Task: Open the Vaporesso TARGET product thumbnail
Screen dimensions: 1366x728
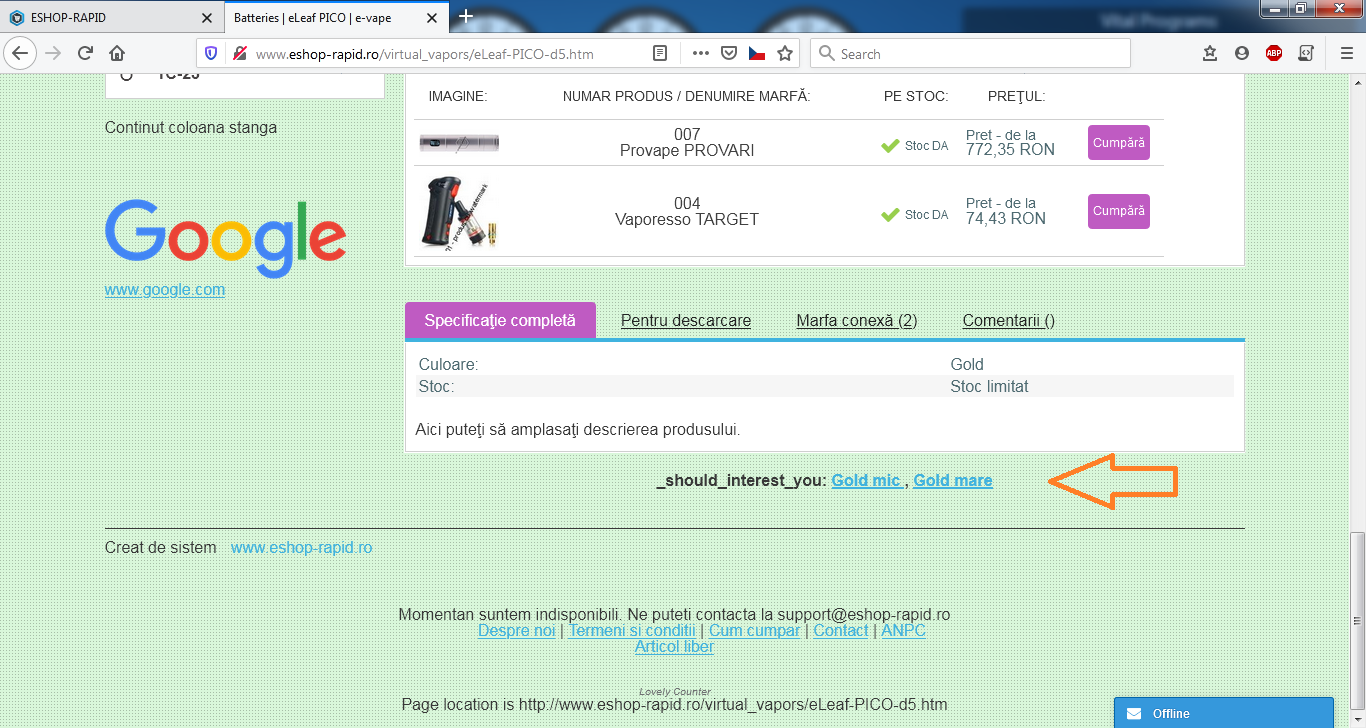Action: [x=459, y=211]
